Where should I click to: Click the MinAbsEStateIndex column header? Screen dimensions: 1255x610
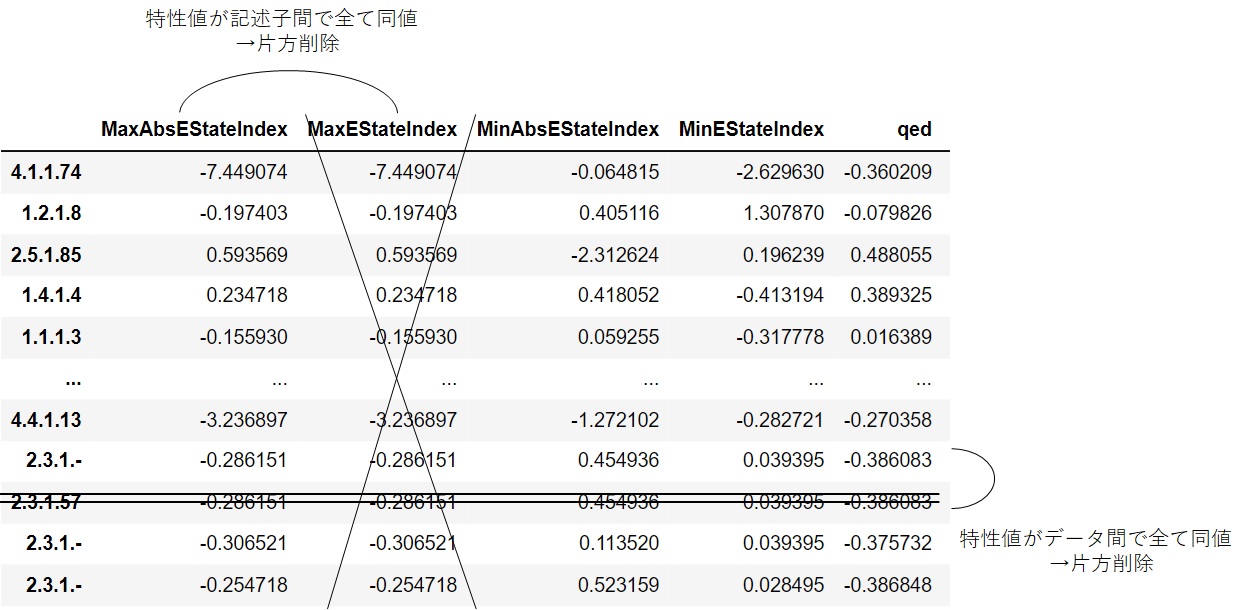pyautogui.click(x=568, y=129)
